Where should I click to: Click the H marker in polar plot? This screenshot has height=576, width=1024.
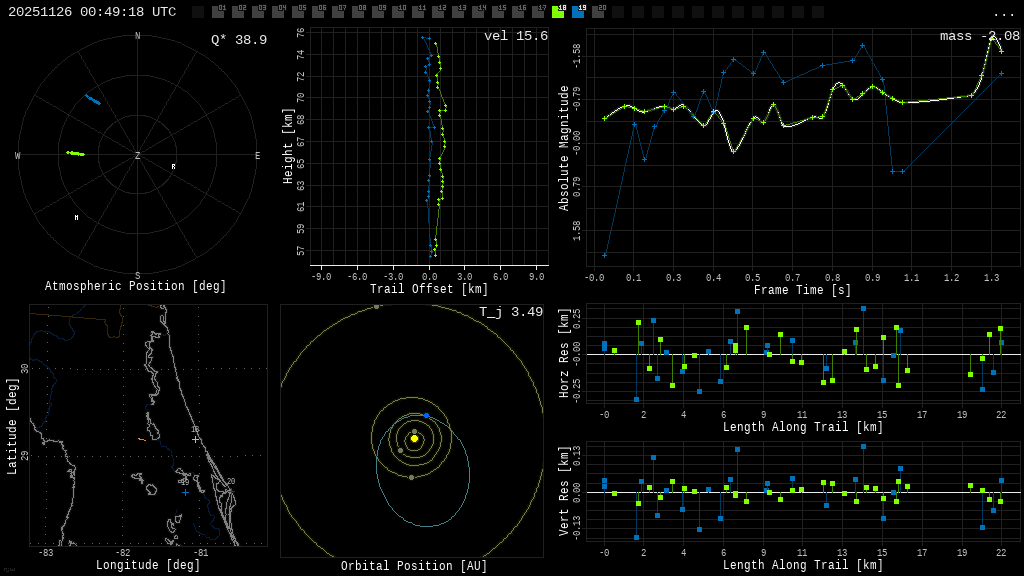pos(76,218)
